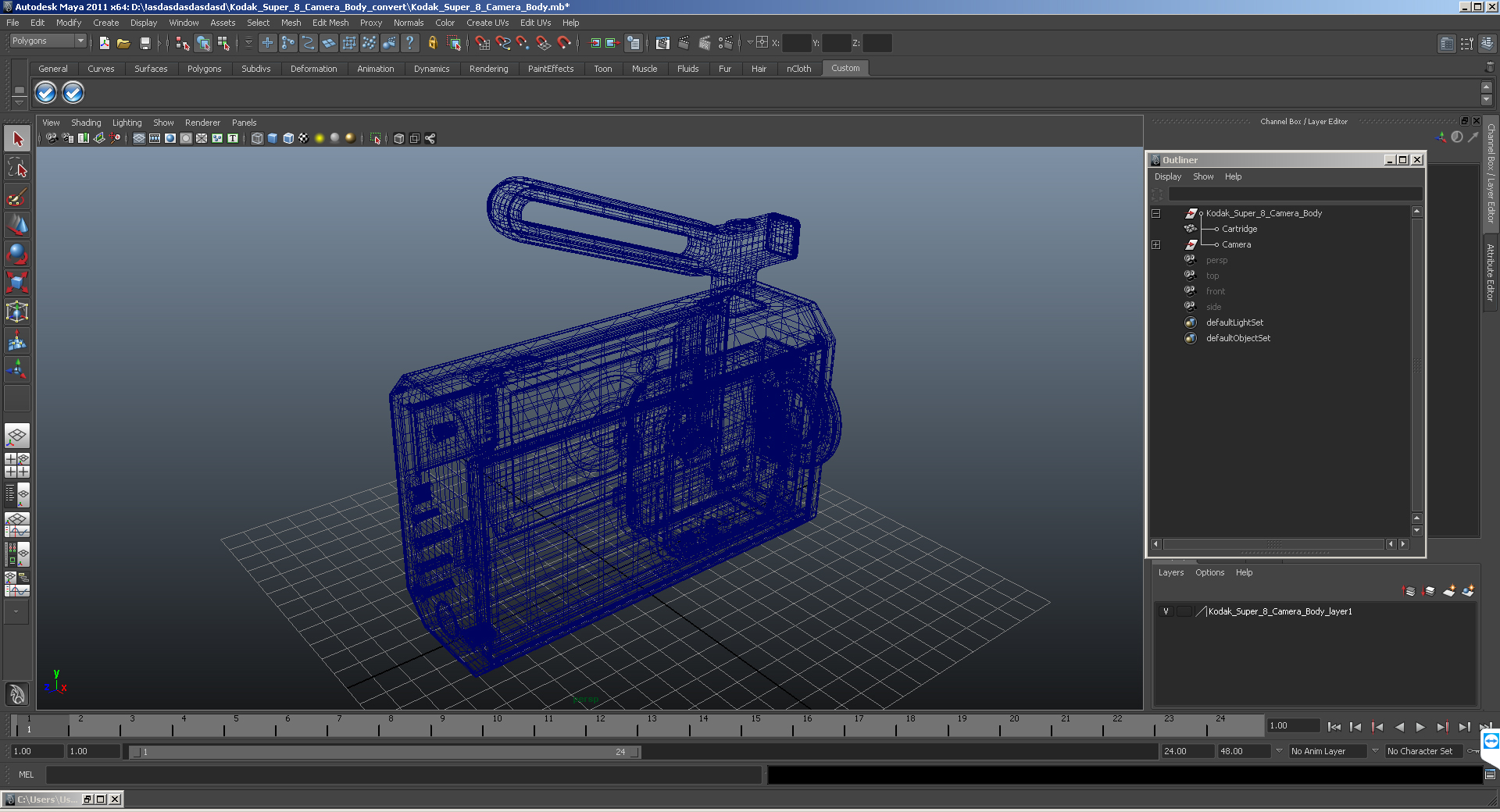Select the Universal Manipulator tool
This screenshot has height=812, width=1500.
coord(17,312)
